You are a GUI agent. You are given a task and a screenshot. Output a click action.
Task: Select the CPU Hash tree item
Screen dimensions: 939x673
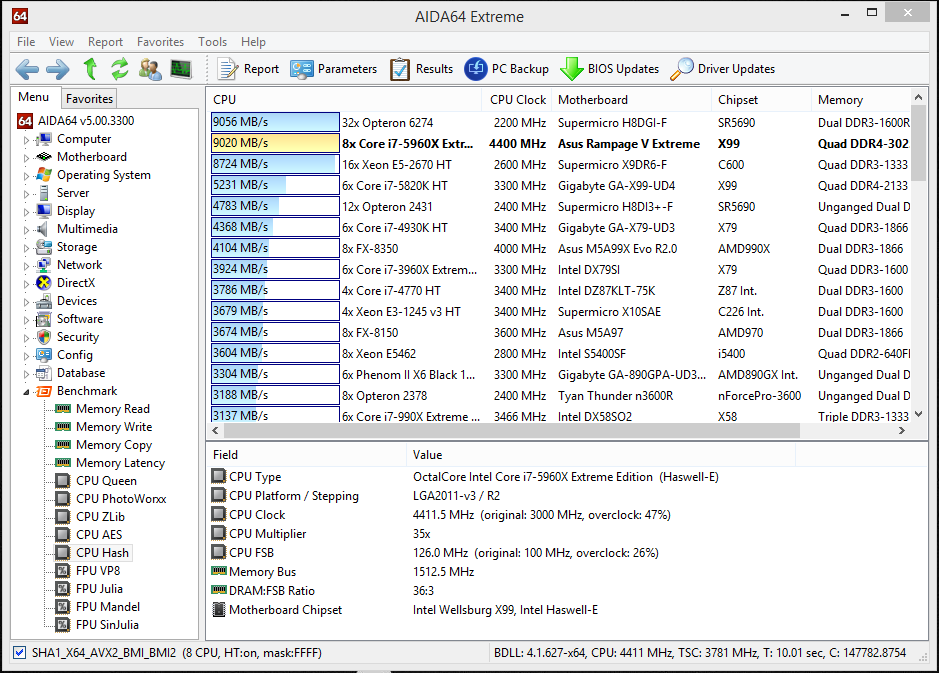102,553
